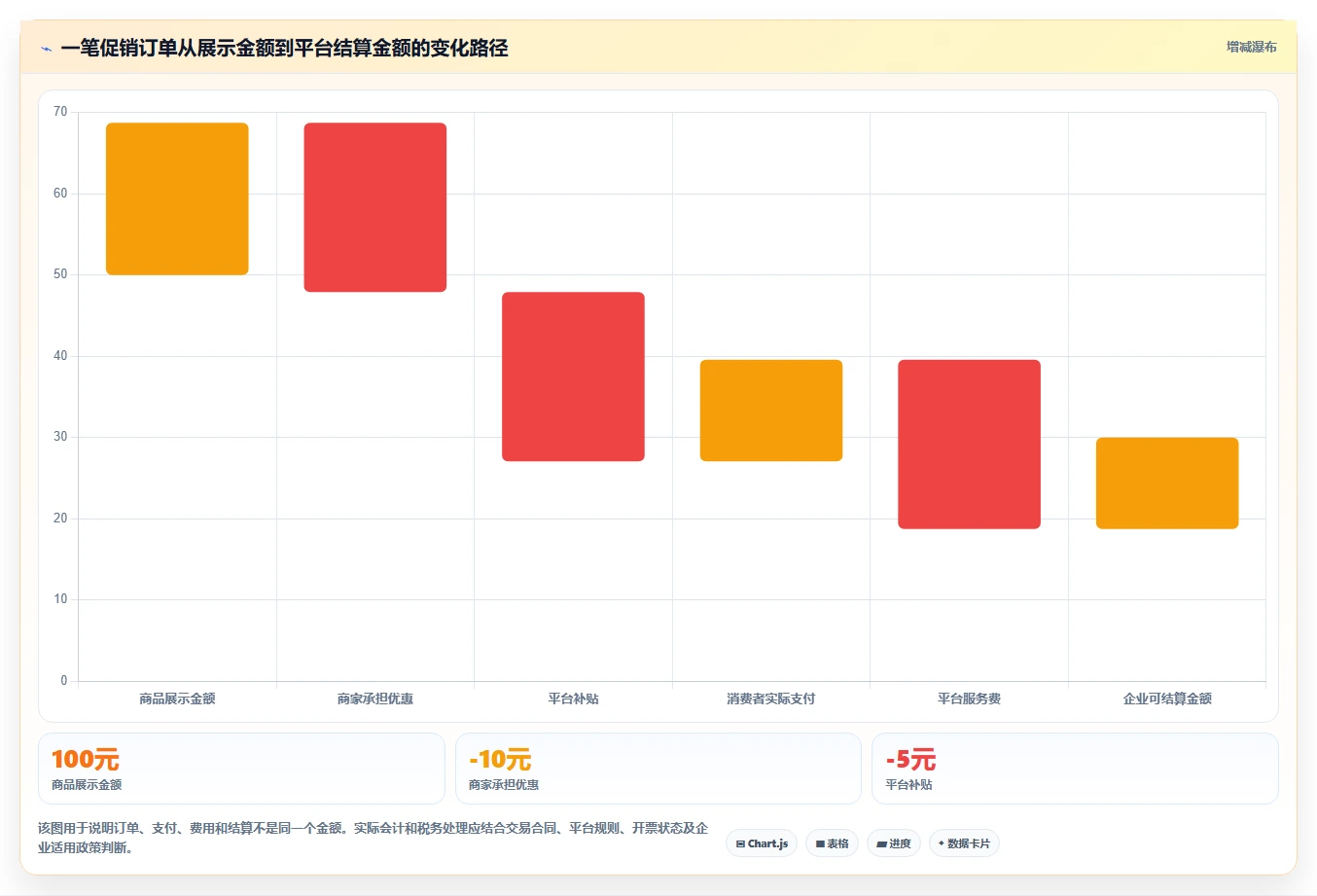This screenshot has height=896, width=1317.
Task: Click the orange 商品展示金额 bar
Action: click(x=177, y=198)
